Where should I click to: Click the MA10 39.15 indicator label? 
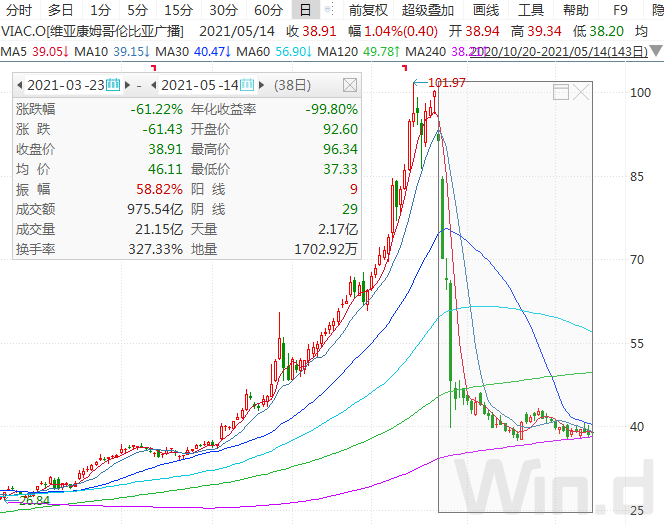click(x=112, y=51)
